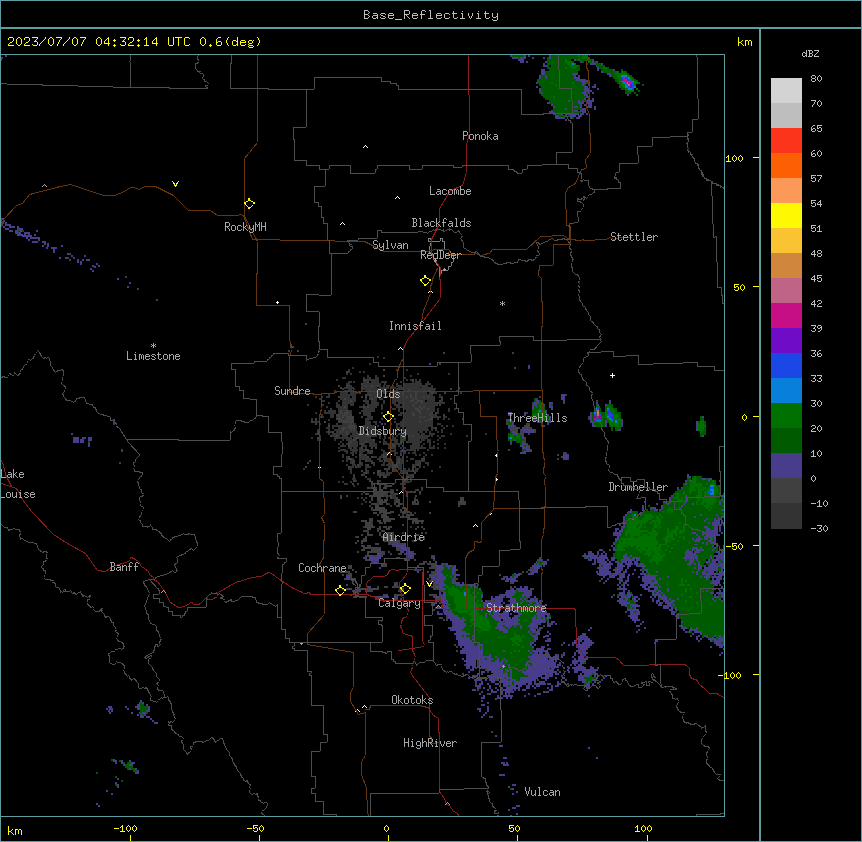
Task: Click the yellow diamond marker at Olds
Action: click(389, 417)
